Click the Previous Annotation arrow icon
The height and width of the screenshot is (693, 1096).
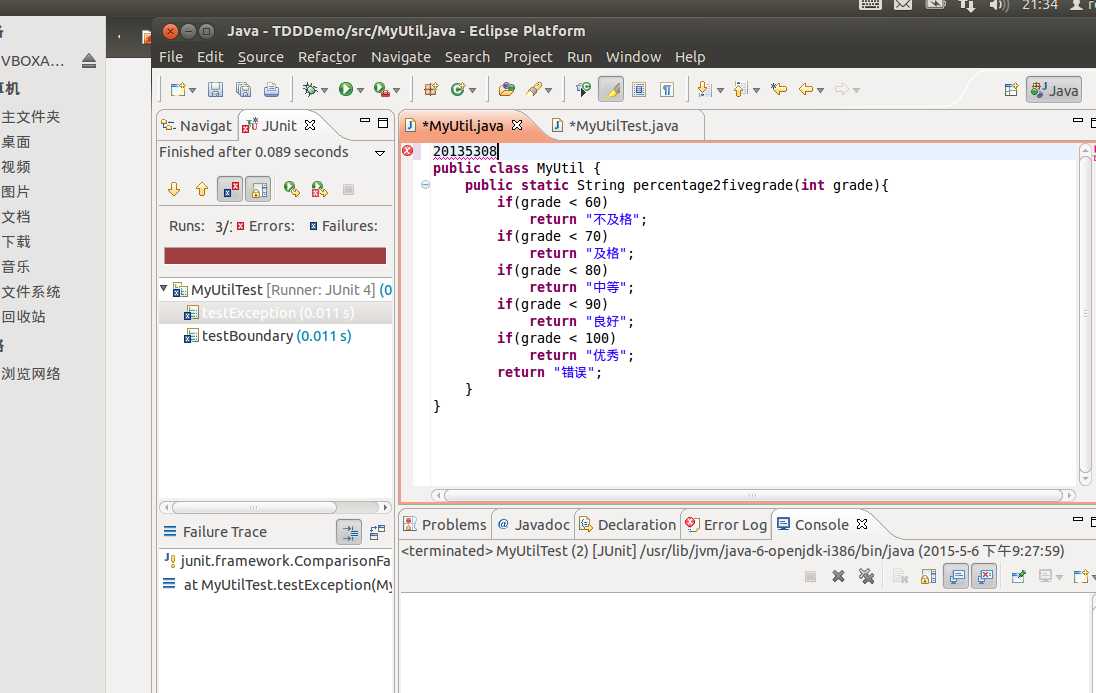[x=740, y=90]
